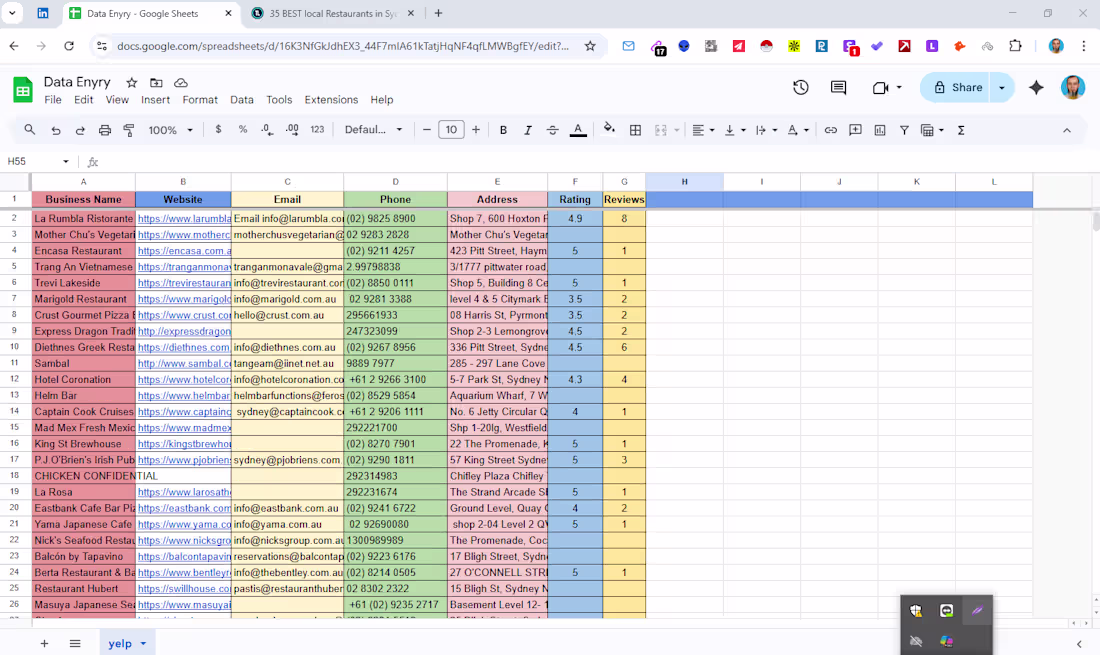Open the Insert link tool

[832, 130]
